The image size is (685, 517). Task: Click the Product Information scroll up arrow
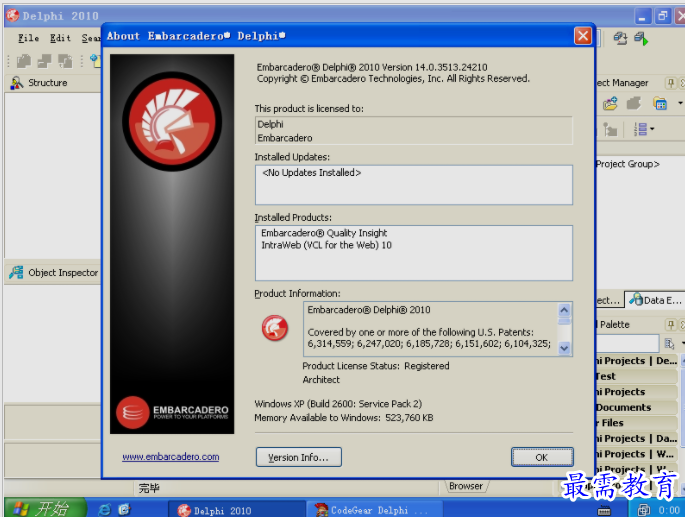point(564,310)
